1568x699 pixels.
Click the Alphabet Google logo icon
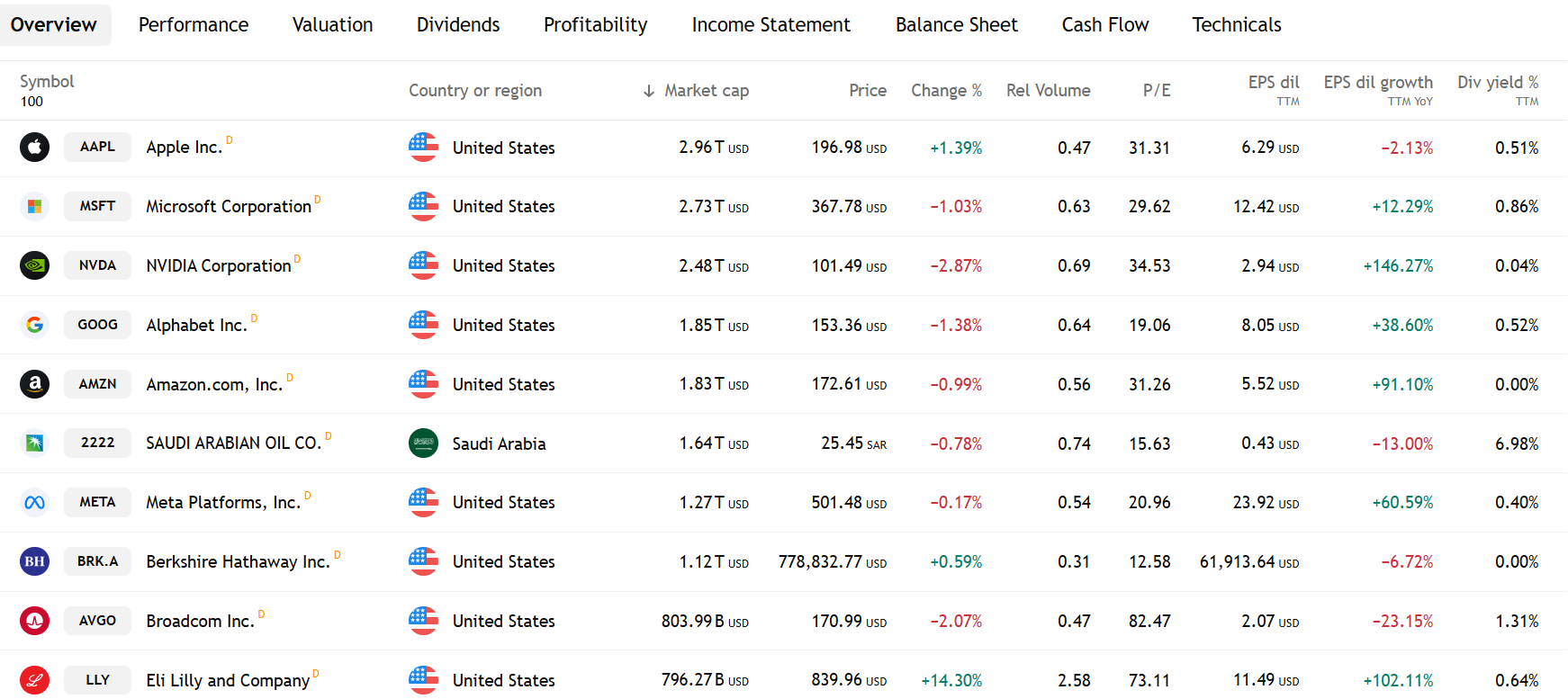pos(34,325)
